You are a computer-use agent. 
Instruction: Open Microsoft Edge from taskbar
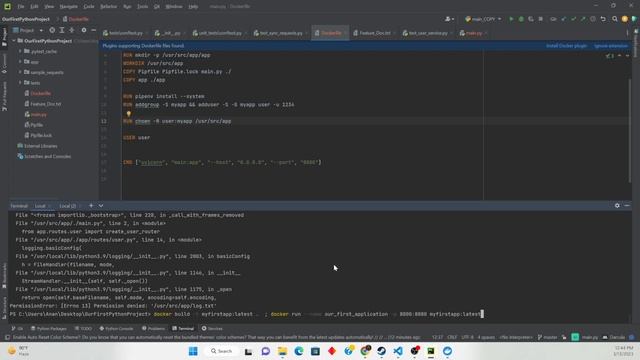(299, 351)
